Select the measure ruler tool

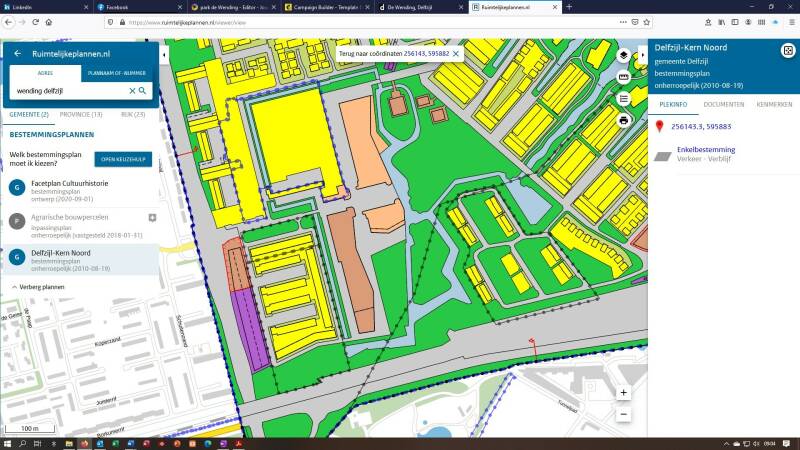(x=623, y=77)
